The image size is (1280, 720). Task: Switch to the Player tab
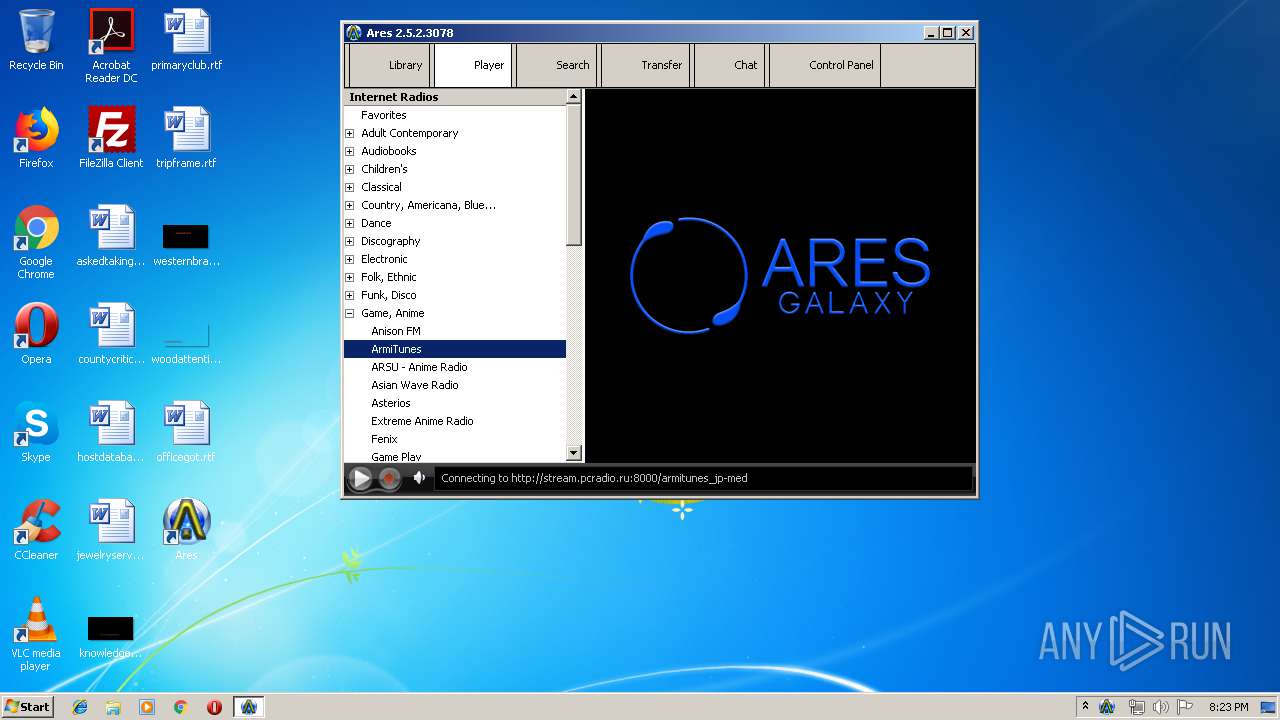[473, 65]
